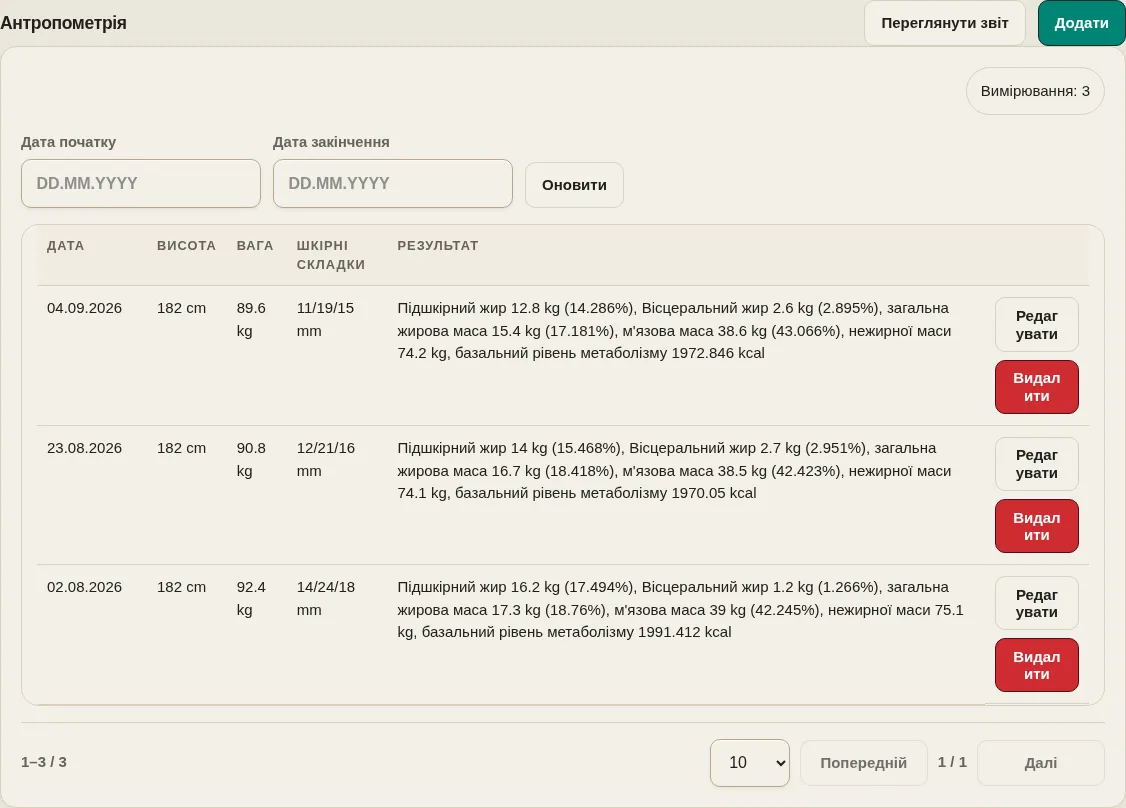Screen dimensions: 1126x808
Task: Click the РЕЗУЛЬТАТ column header
Action: click(437, 246)
